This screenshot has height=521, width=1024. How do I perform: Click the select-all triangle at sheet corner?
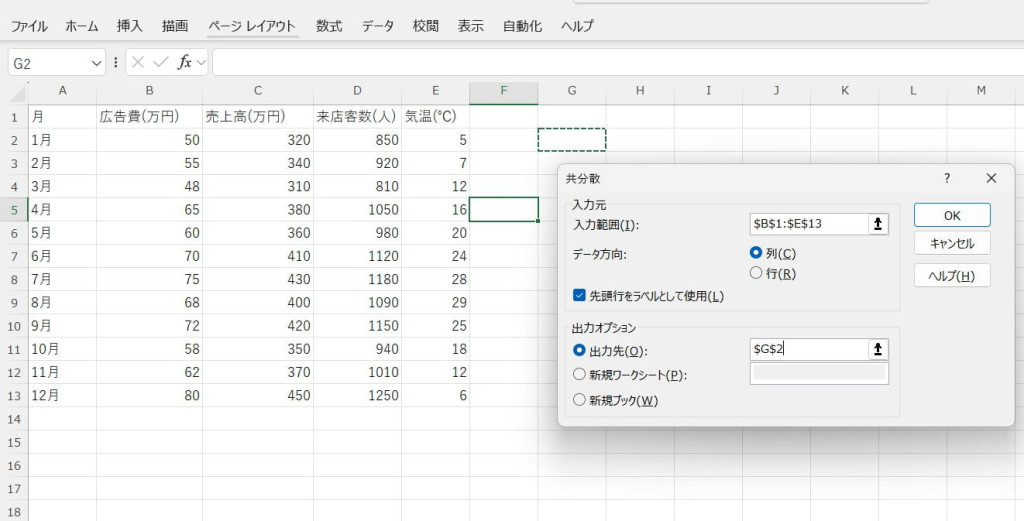point(17,93)
